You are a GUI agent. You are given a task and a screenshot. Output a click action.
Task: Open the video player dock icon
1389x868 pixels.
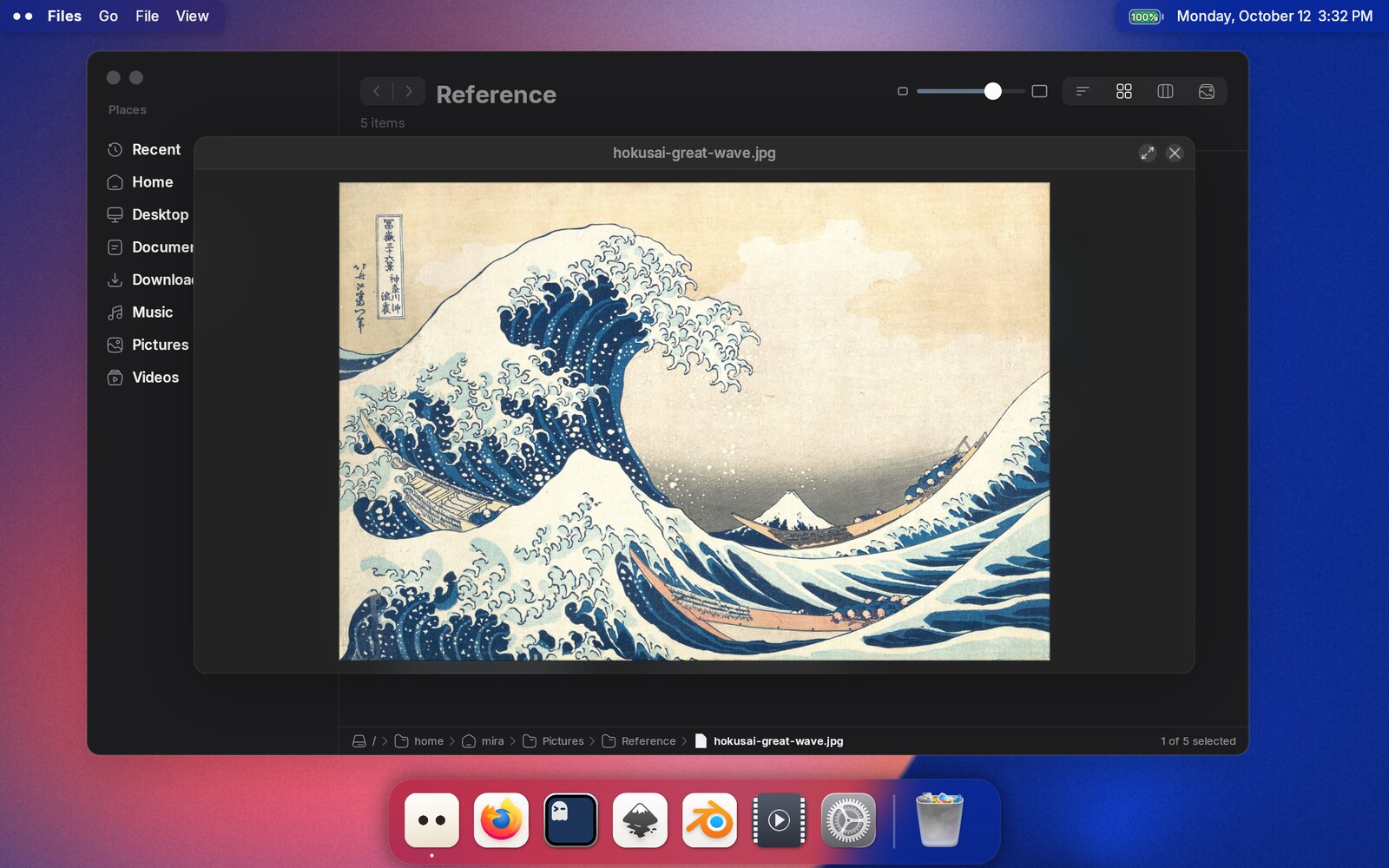click(779, 819)
